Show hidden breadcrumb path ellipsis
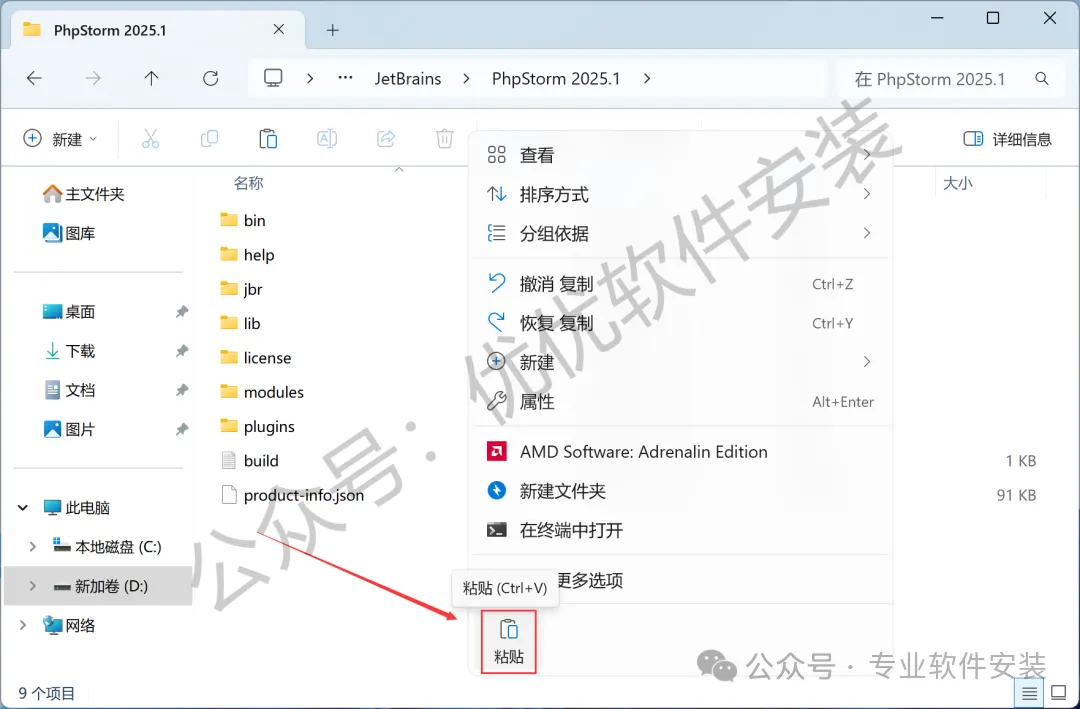1080x709 pixels. point(345,79)
